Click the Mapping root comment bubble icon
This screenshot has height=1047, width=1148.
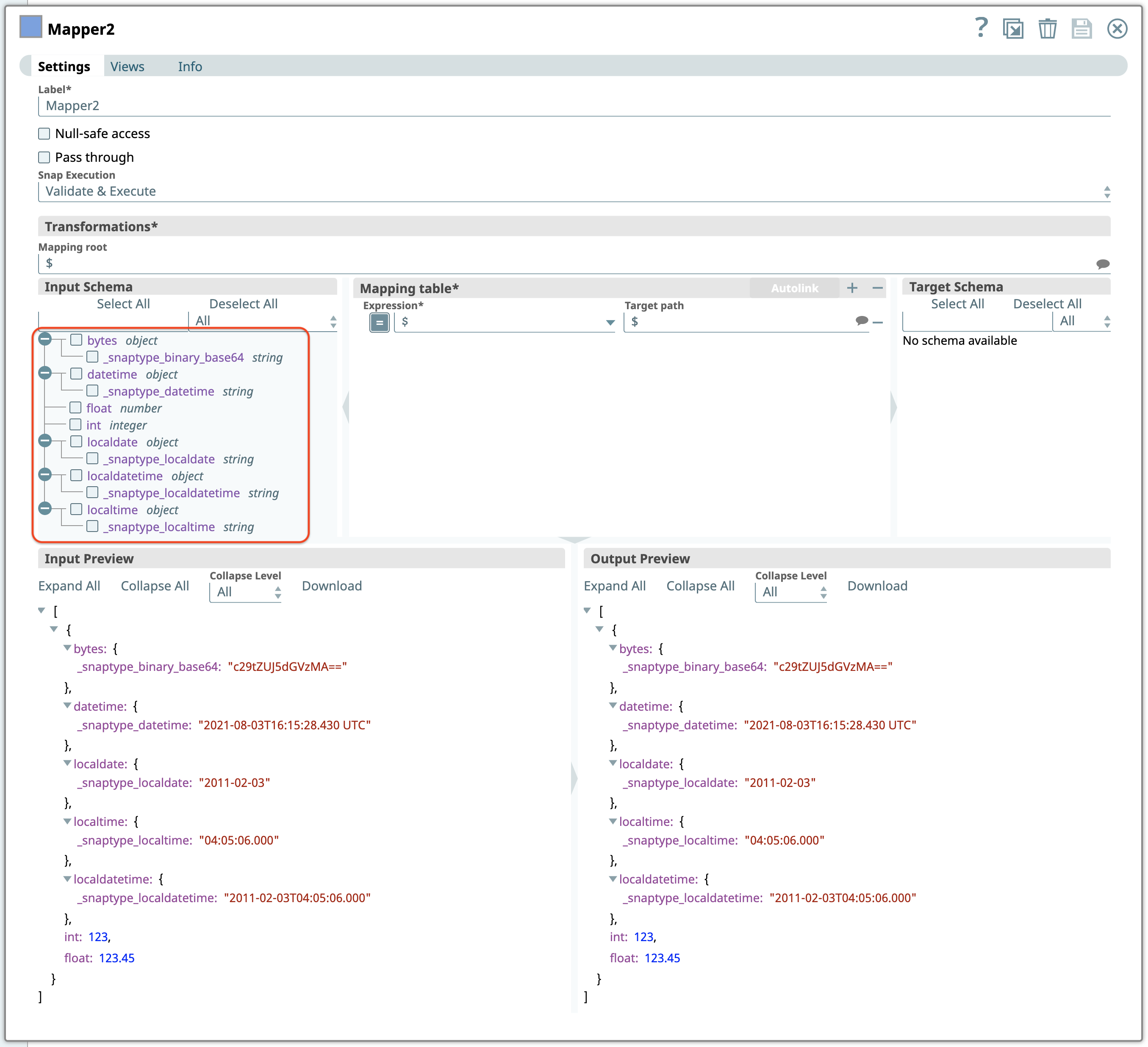[1102, 263]
